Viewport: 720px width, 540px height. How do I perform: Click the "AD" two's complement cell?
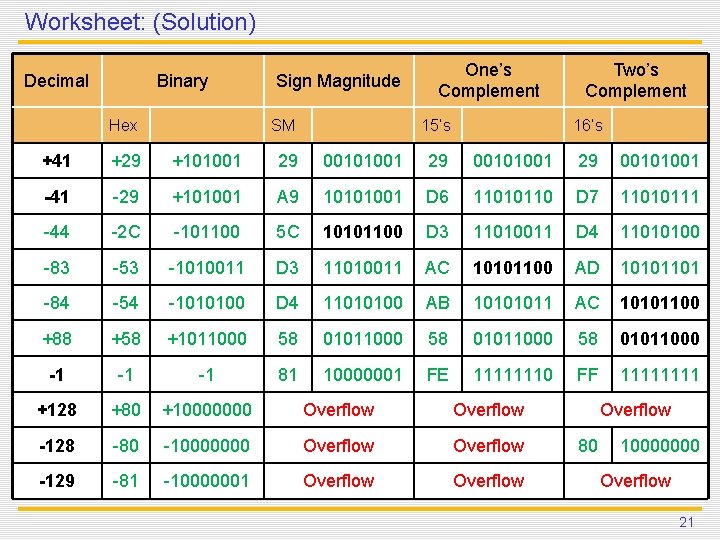click(x=588, y=267)
